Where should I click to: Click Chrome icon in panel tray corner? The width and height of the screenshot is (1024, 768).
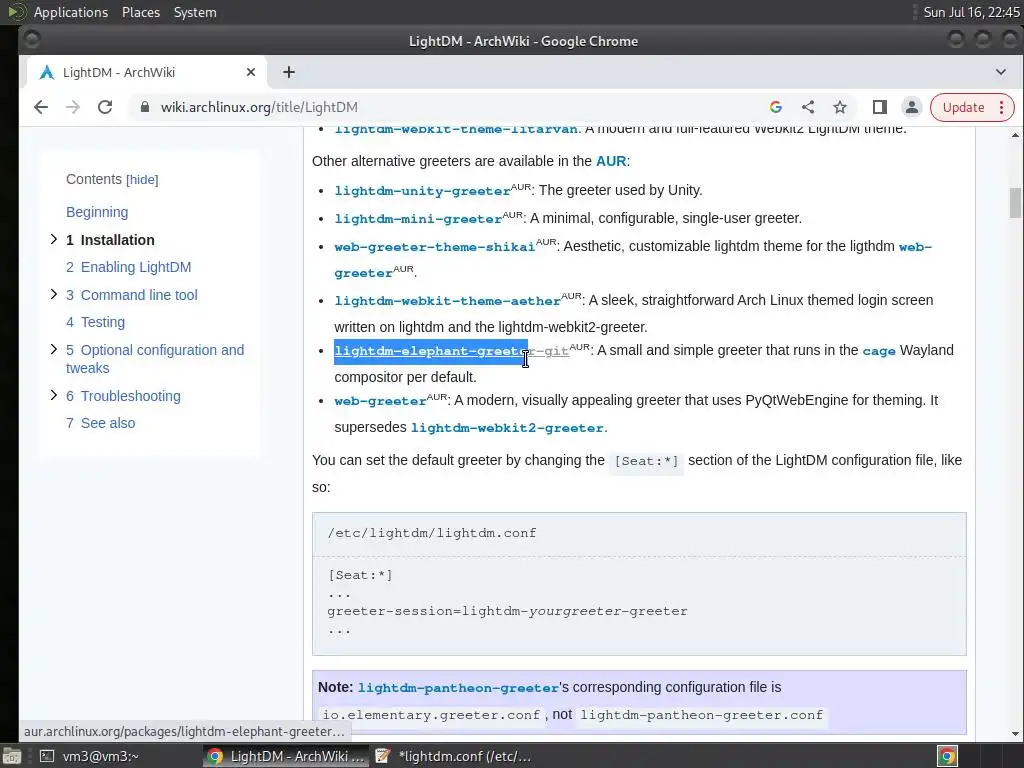pyautogui.click(x=947, y=756)
